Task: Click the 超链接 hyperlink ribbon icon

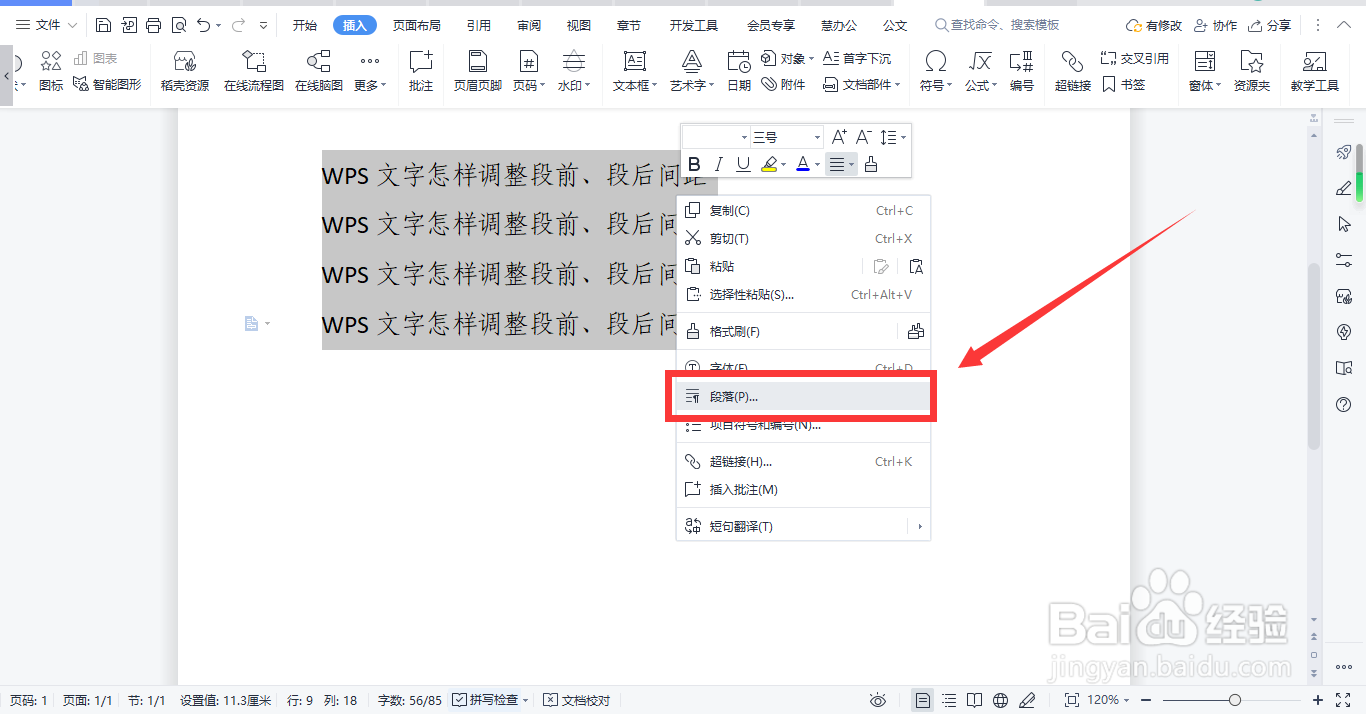Action: click(1073, 72)
